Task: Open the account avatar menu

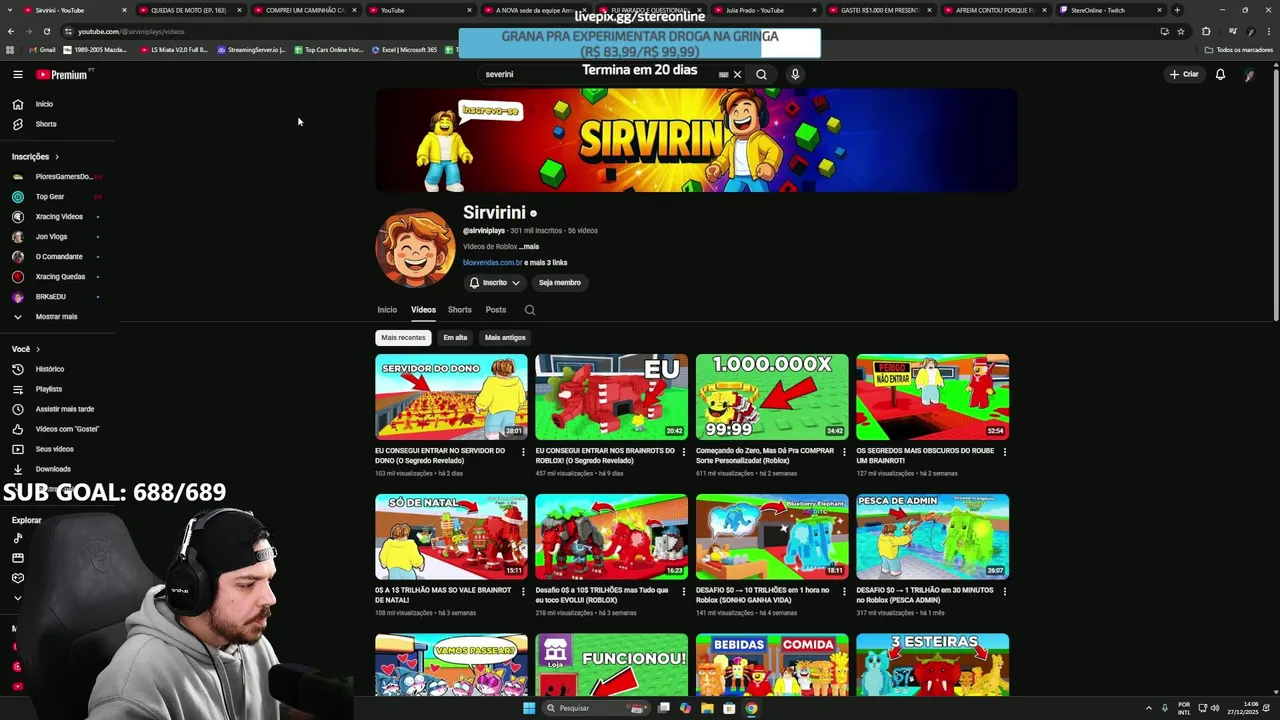Action: coord(1249,74)
